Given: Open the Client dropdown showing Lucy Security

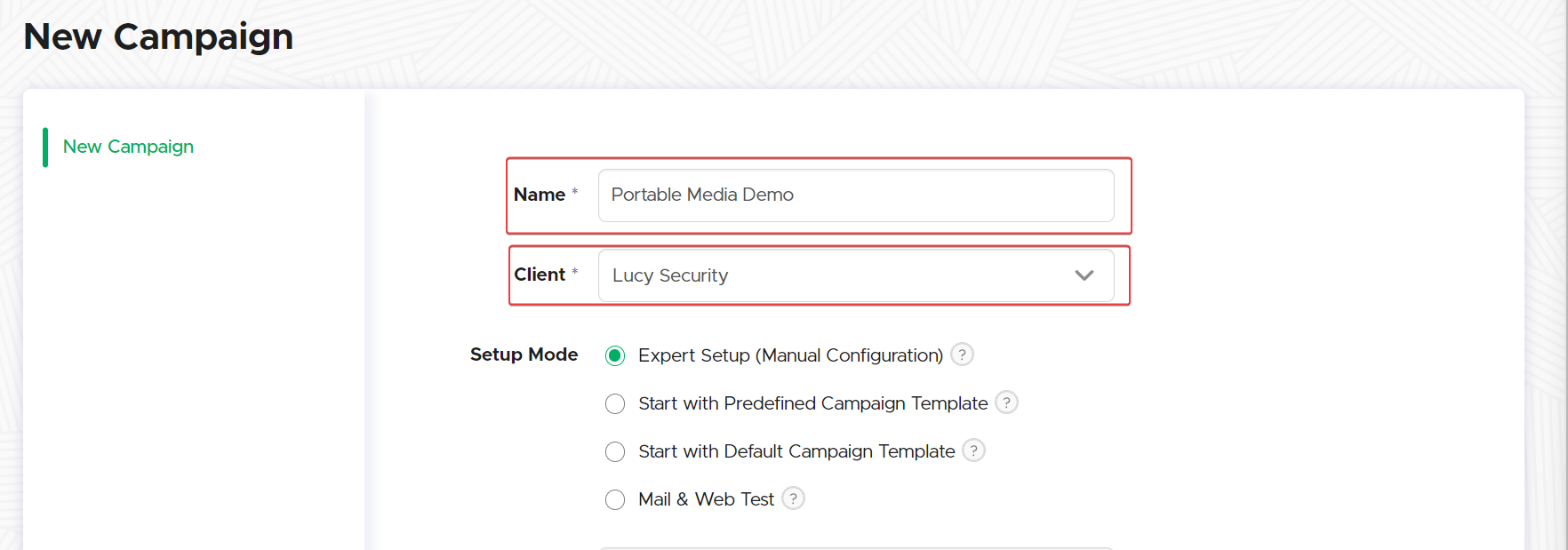Looking at the screenshot, I should point(836,275).
